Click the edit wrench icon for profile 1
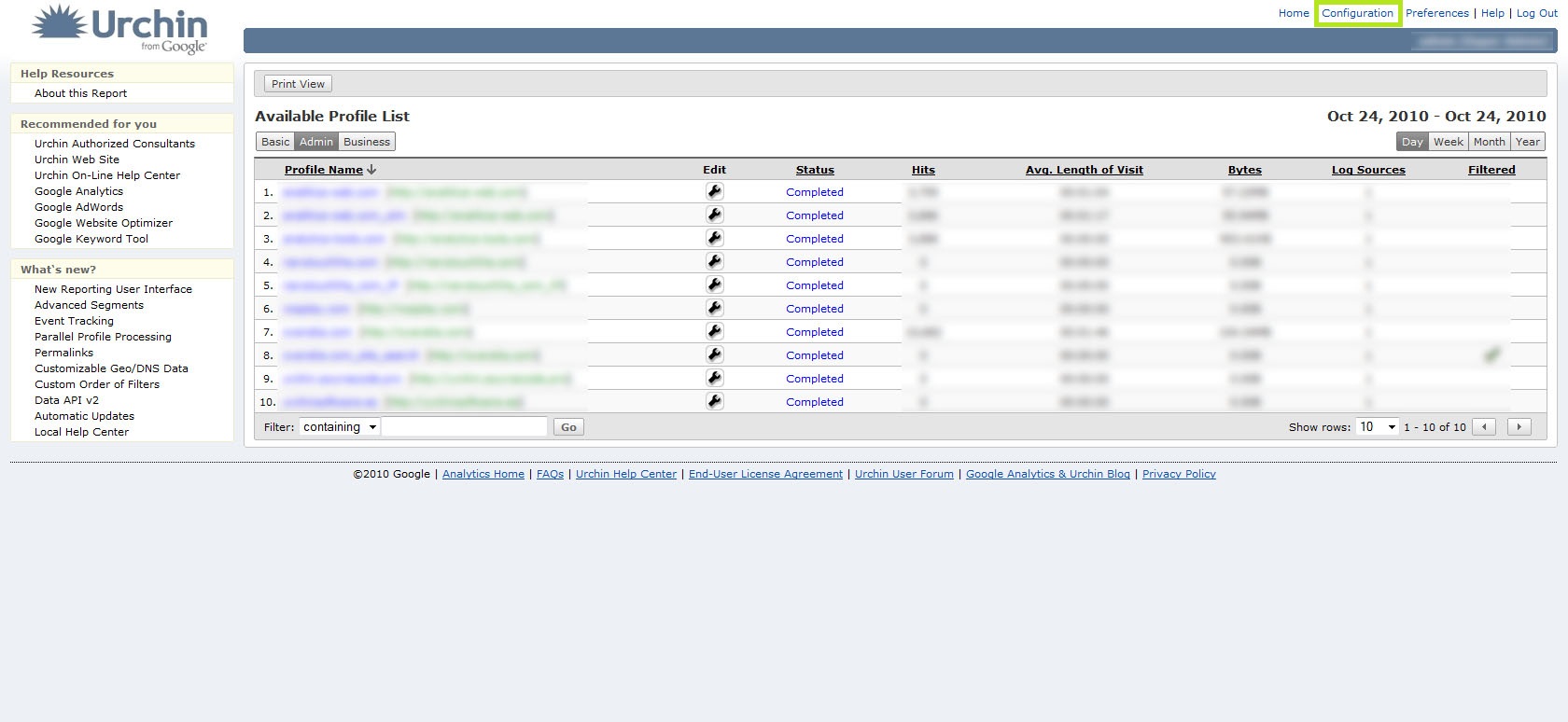The image size is (1568, 722). 714,191
